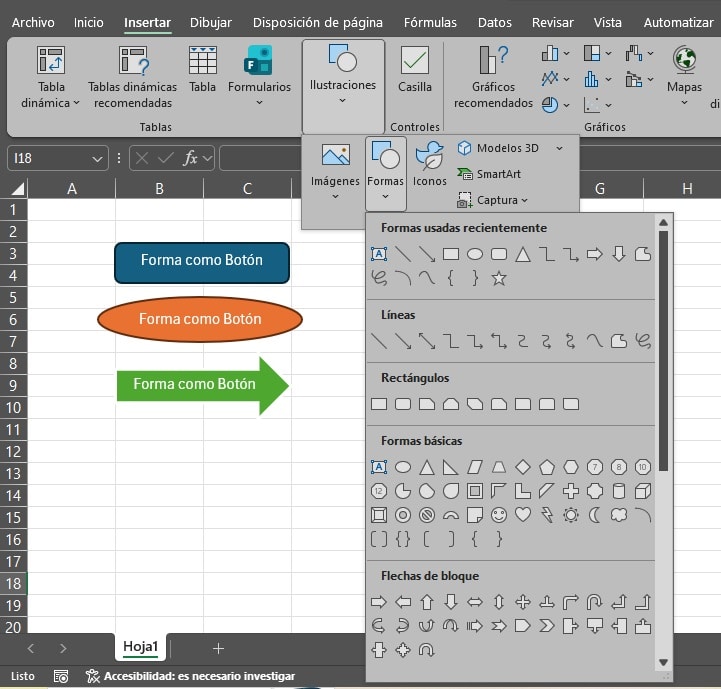Open the Disposición de página tab

317,23
